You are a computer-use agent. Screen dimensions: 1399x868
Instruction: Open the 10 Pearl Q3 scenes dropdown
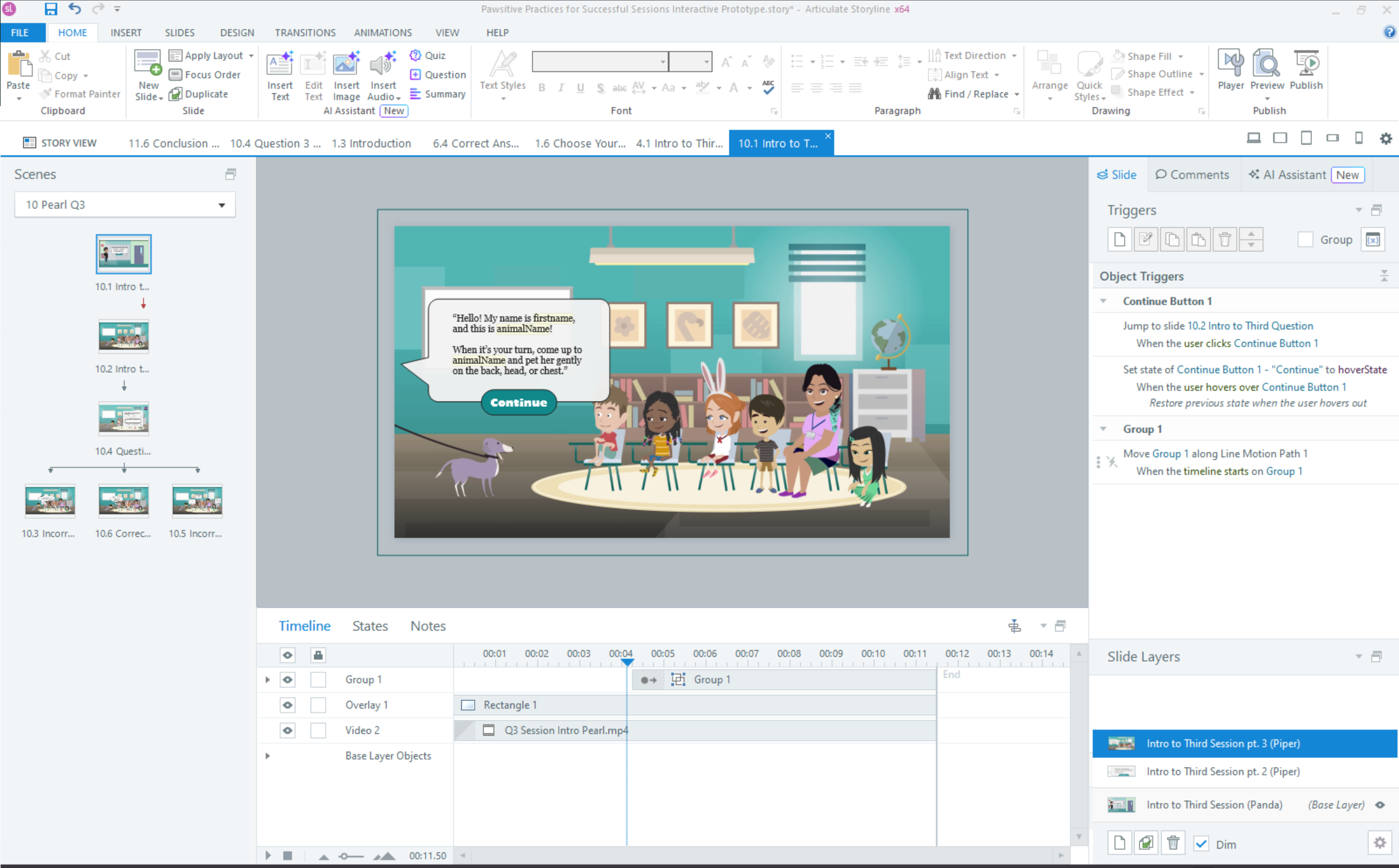[x=221, y=205]
